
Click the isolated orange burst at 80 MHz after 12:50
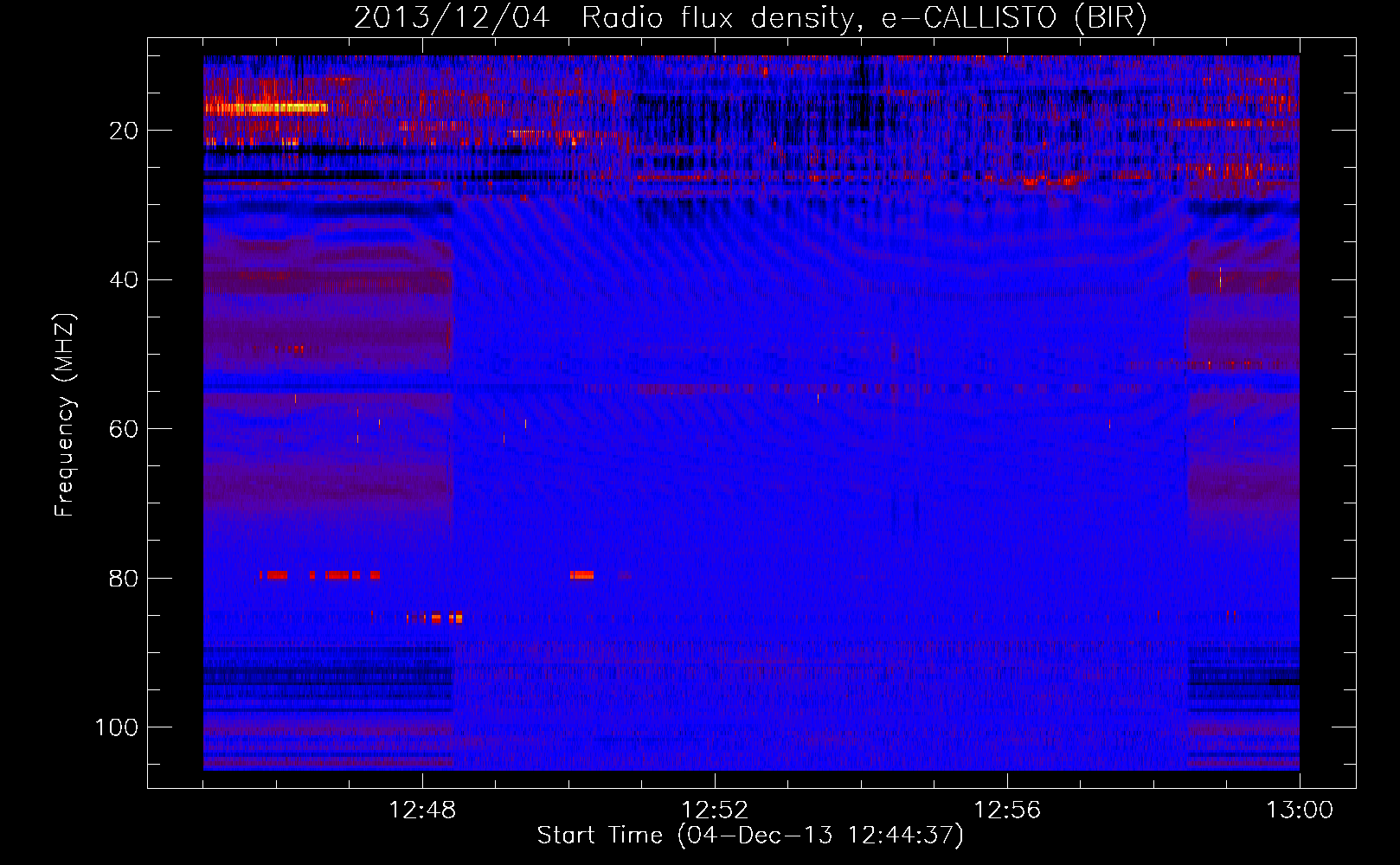[582, 575]
